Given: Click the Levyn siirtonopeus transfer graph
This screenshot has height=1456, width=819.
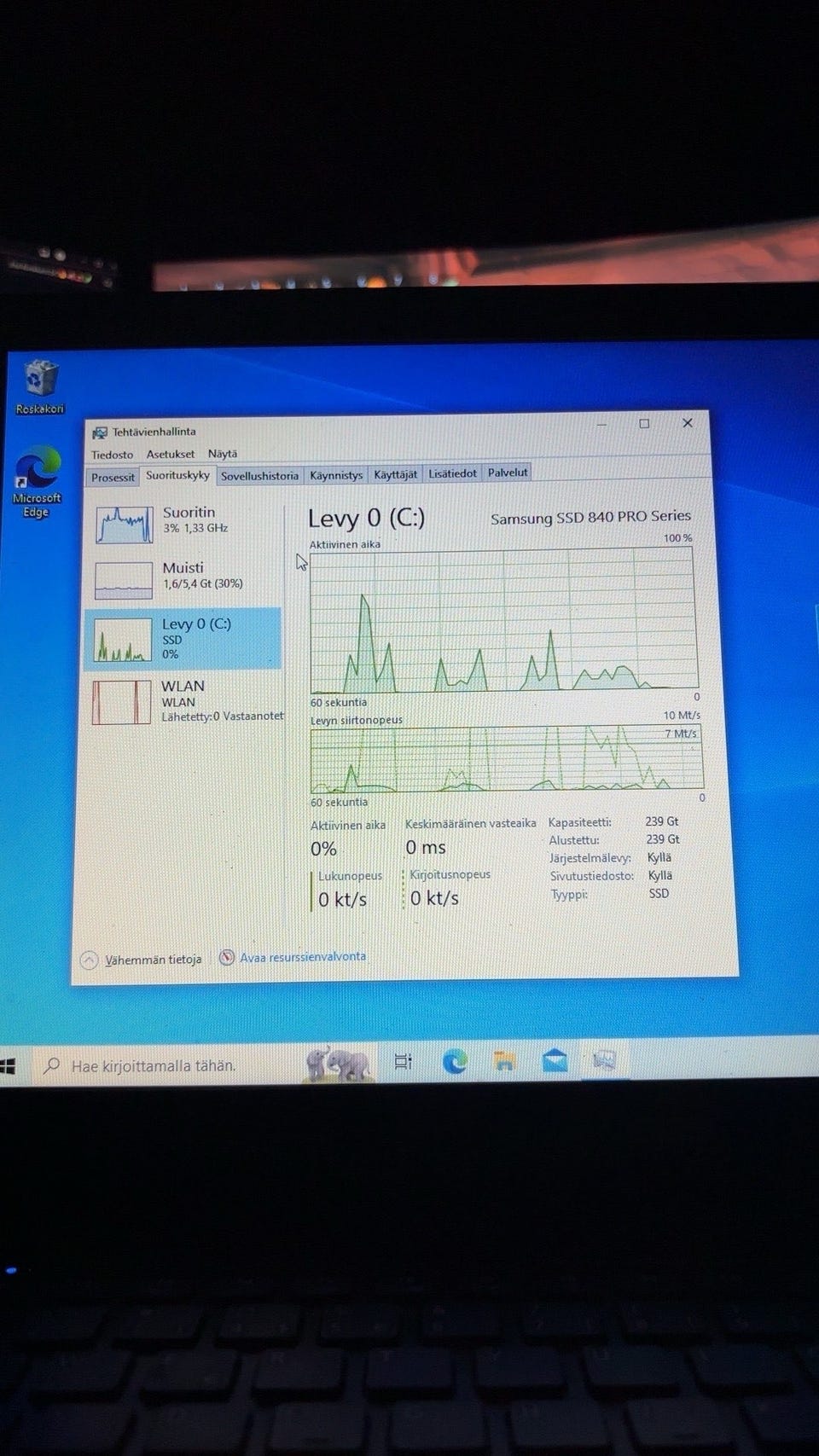Looking at the screenshot, I should (x=507, y=759).
